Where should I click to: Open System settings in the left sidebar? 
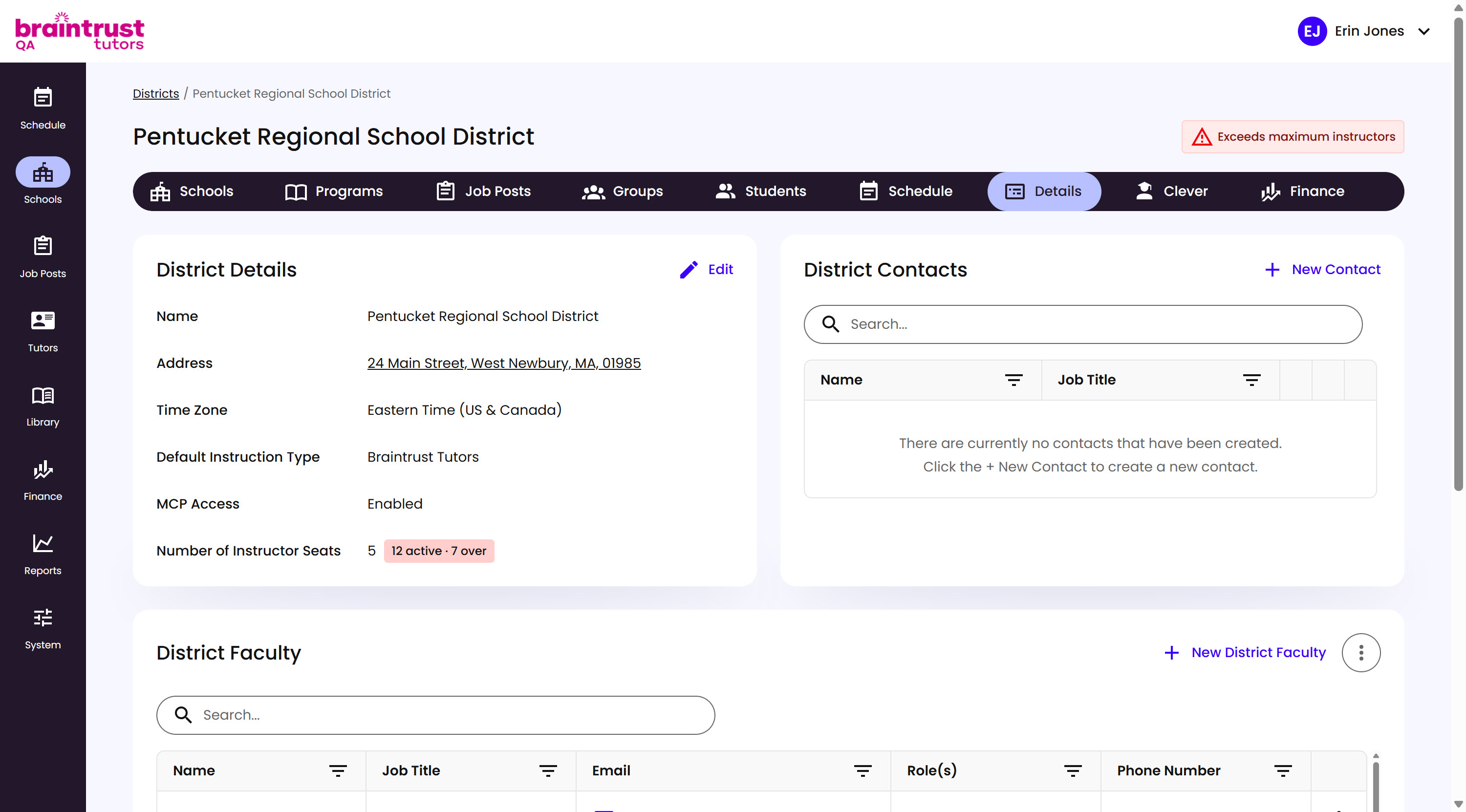coord(43,628)
